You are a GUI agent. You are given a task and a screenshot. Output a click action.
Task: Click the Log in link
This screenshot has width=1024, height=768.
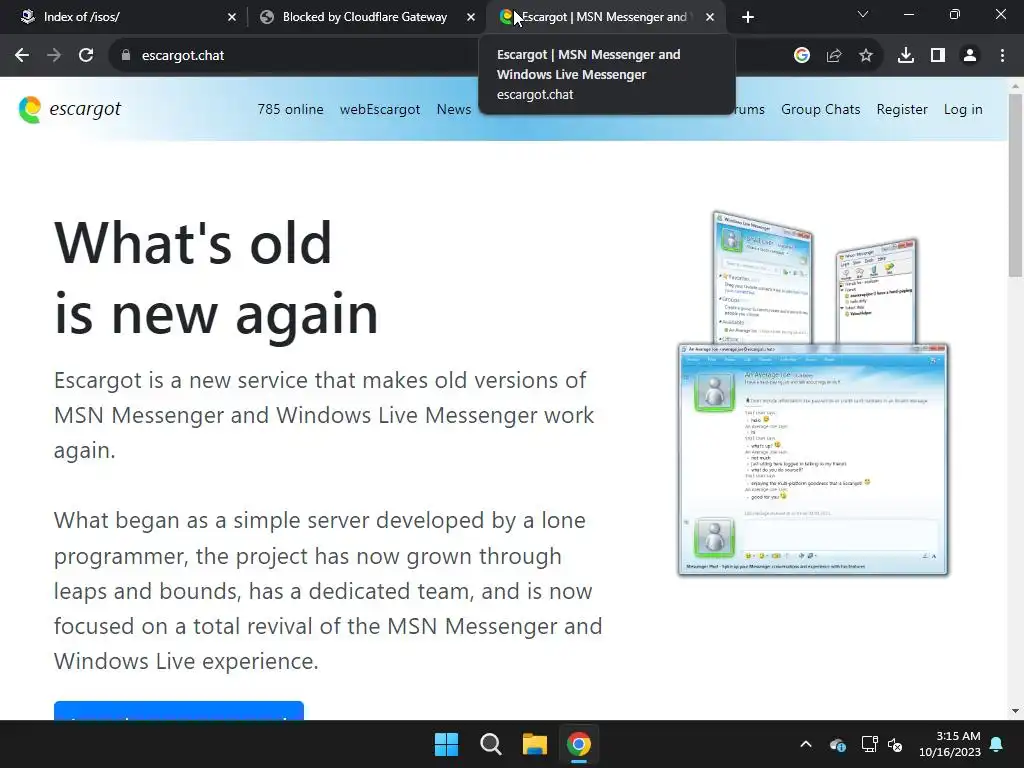[963, 109]
